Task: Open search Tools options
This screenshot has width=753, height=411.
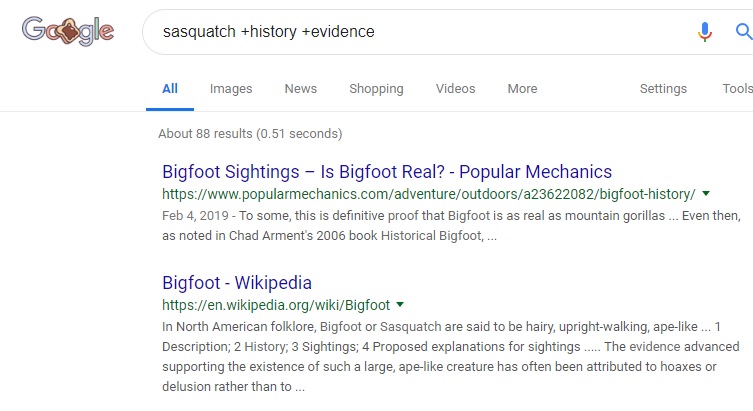Action: 737,89
